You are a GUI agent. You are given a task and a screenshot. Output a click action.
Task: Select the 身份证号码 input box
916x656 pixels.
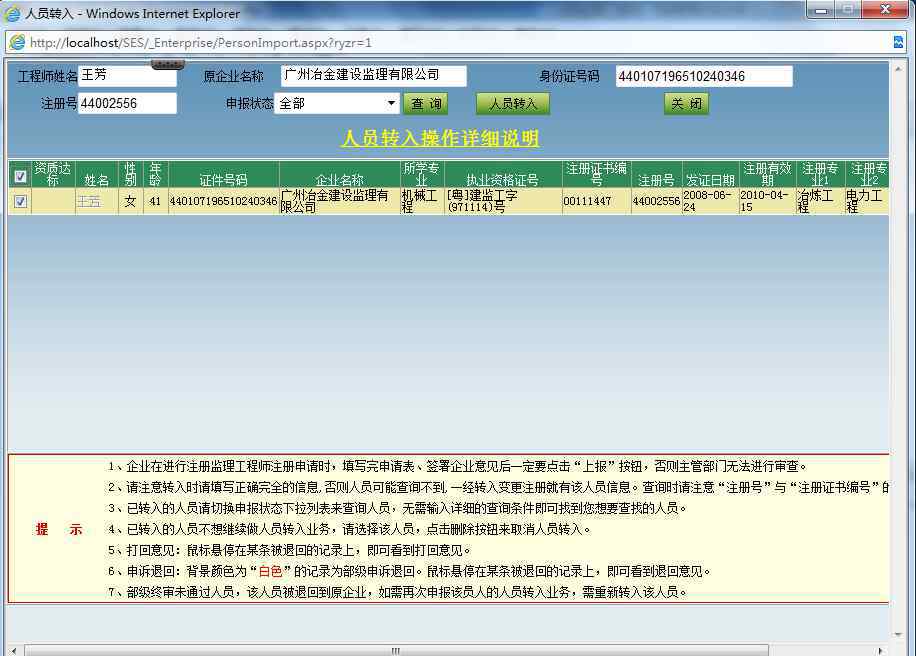coord(703,76)
